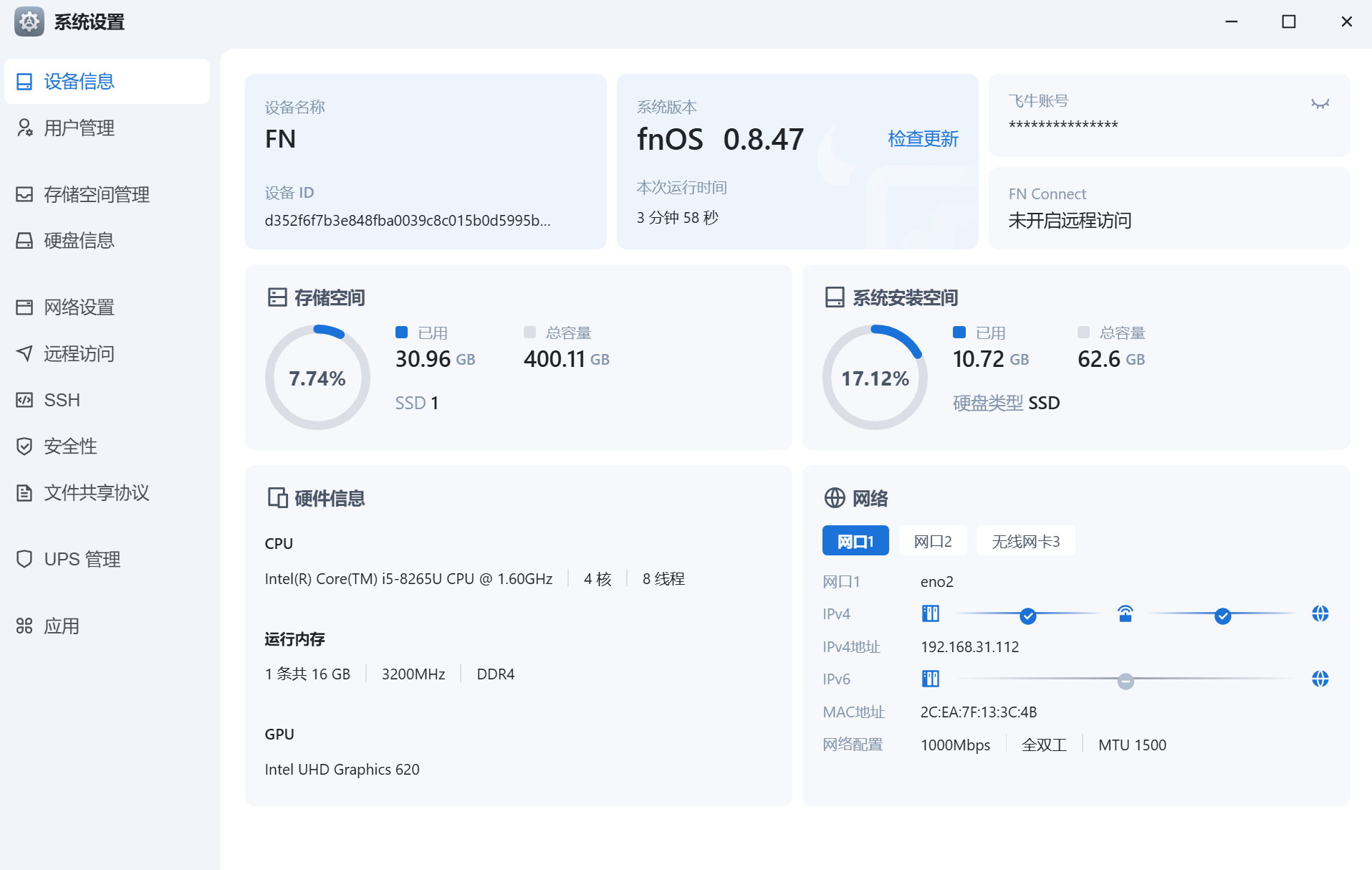Click the 设备 ID value text
This screenshot has width=1372, height=870.
click(x=408, y=221)
